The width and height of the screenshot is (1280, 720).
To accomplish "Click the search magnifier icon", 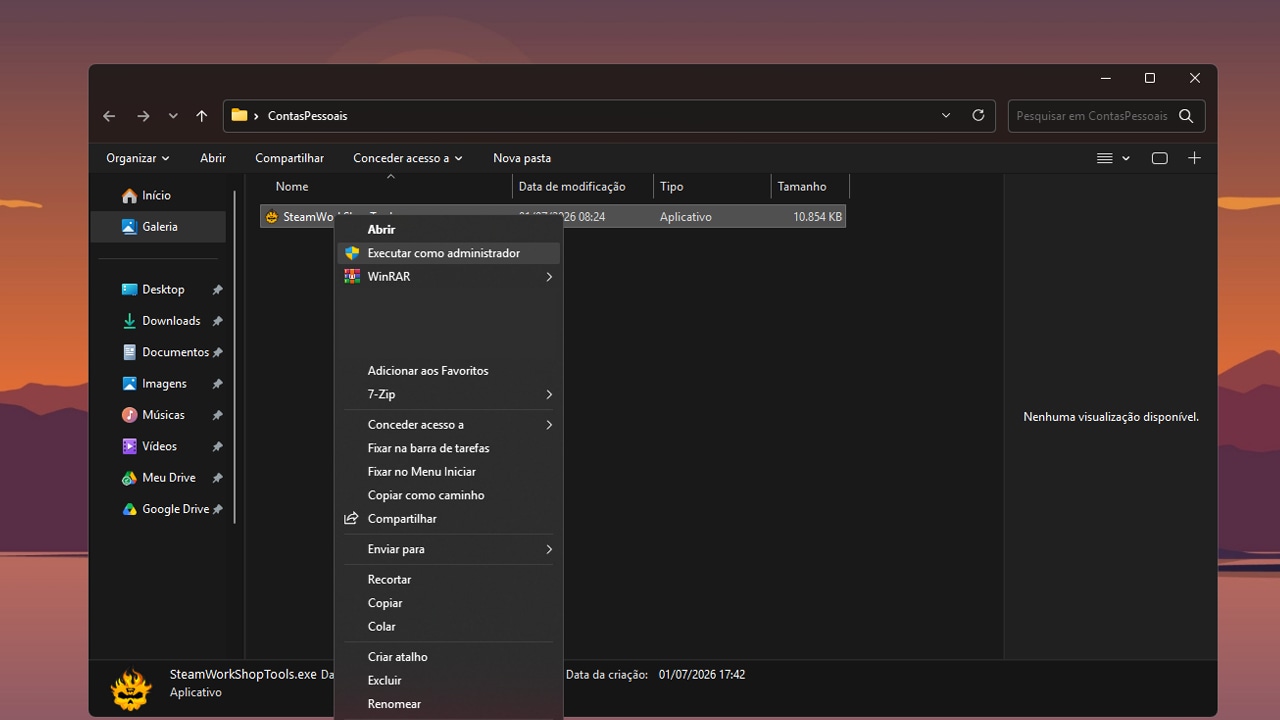I will point(1186,116).
